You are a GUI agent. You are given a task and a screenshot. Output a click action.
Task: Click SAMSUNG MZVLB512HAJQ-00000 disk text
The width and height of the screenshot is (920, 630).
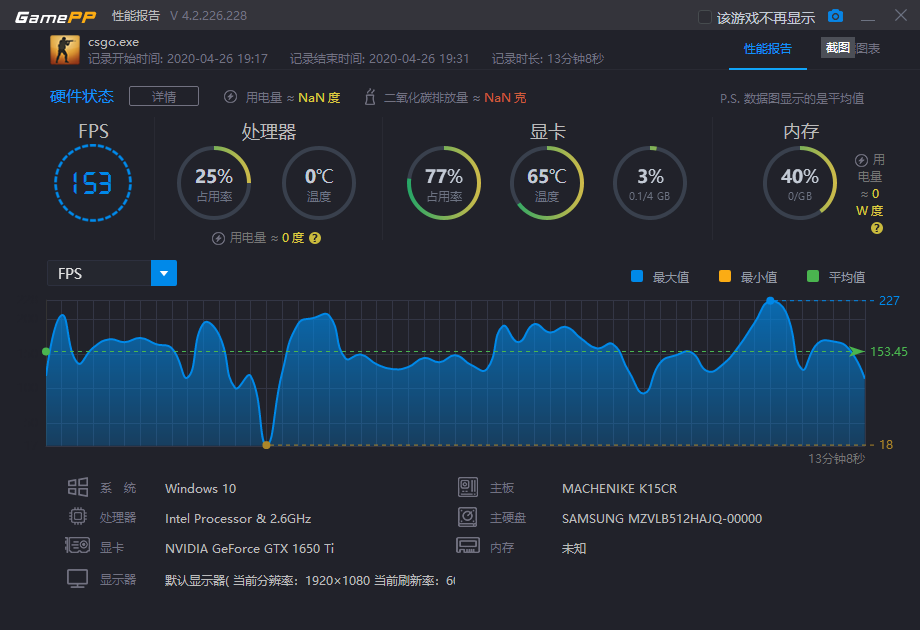pyautogui.click(x=662, y=519)
